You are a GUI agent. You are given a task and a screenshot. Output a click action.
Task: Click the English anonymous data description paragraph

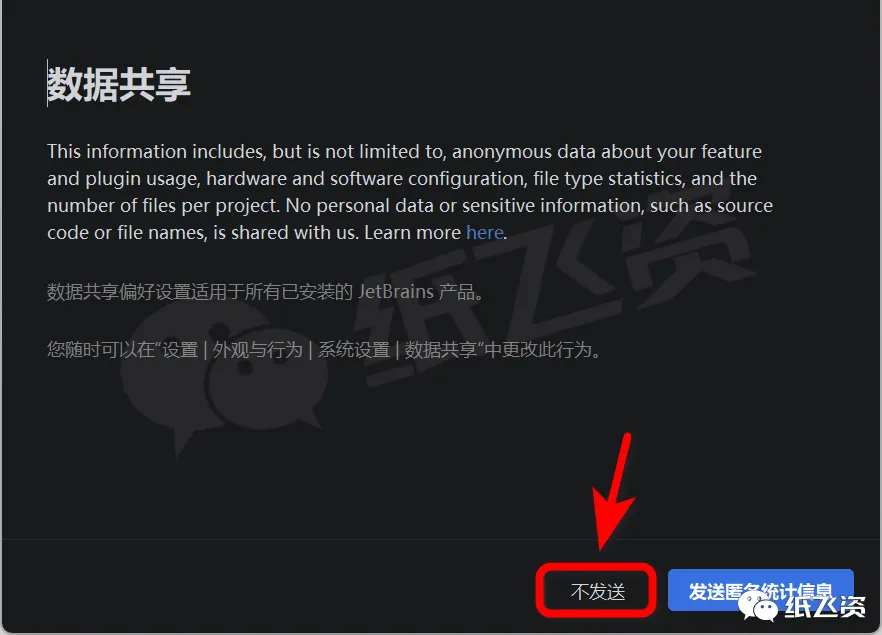(x=410, y=192)
